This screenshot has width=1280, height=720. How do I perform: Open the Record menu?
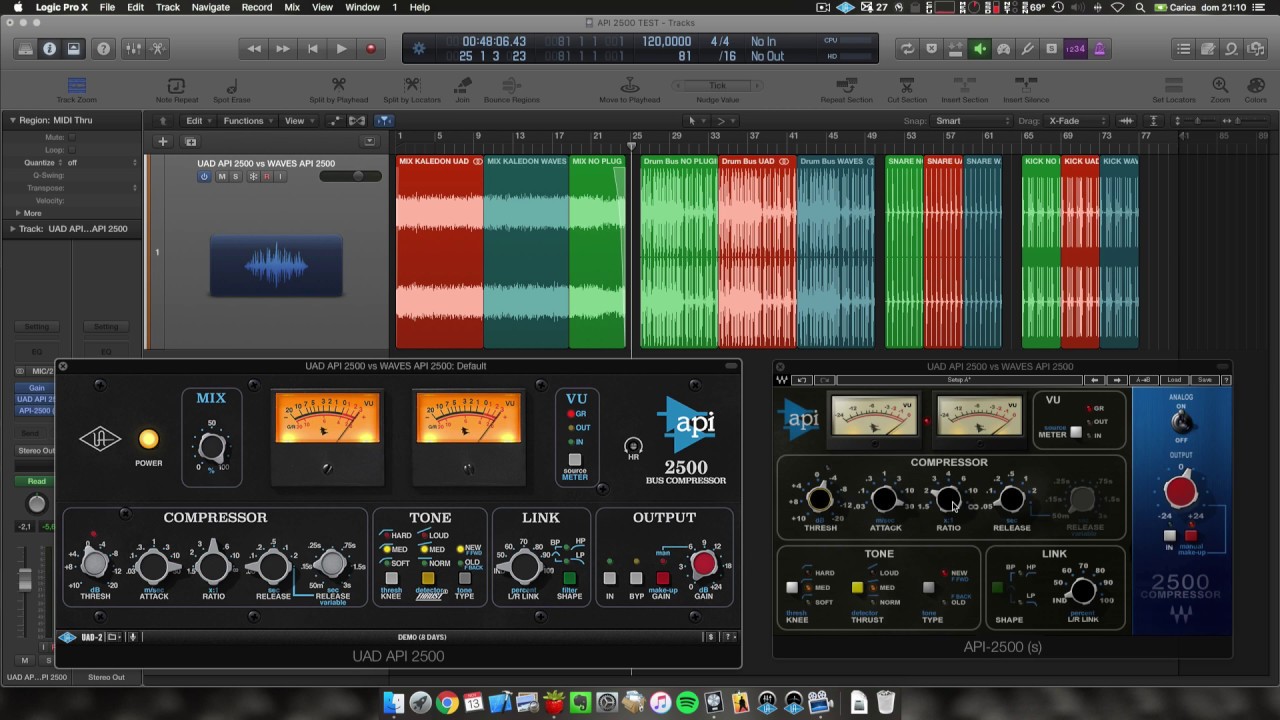[256, 7]
